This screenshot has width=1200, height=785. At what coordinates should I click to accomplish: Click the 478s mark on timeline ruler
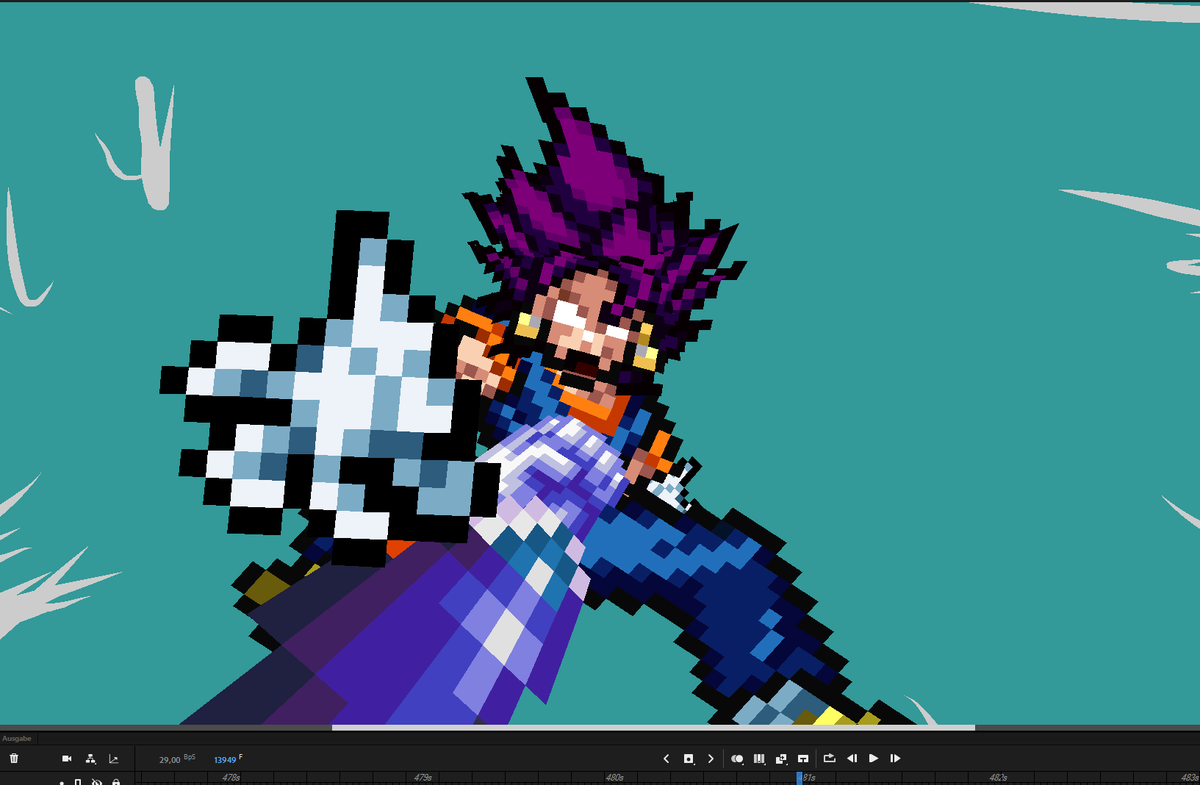pyautogui.click(x=231, y=777)
